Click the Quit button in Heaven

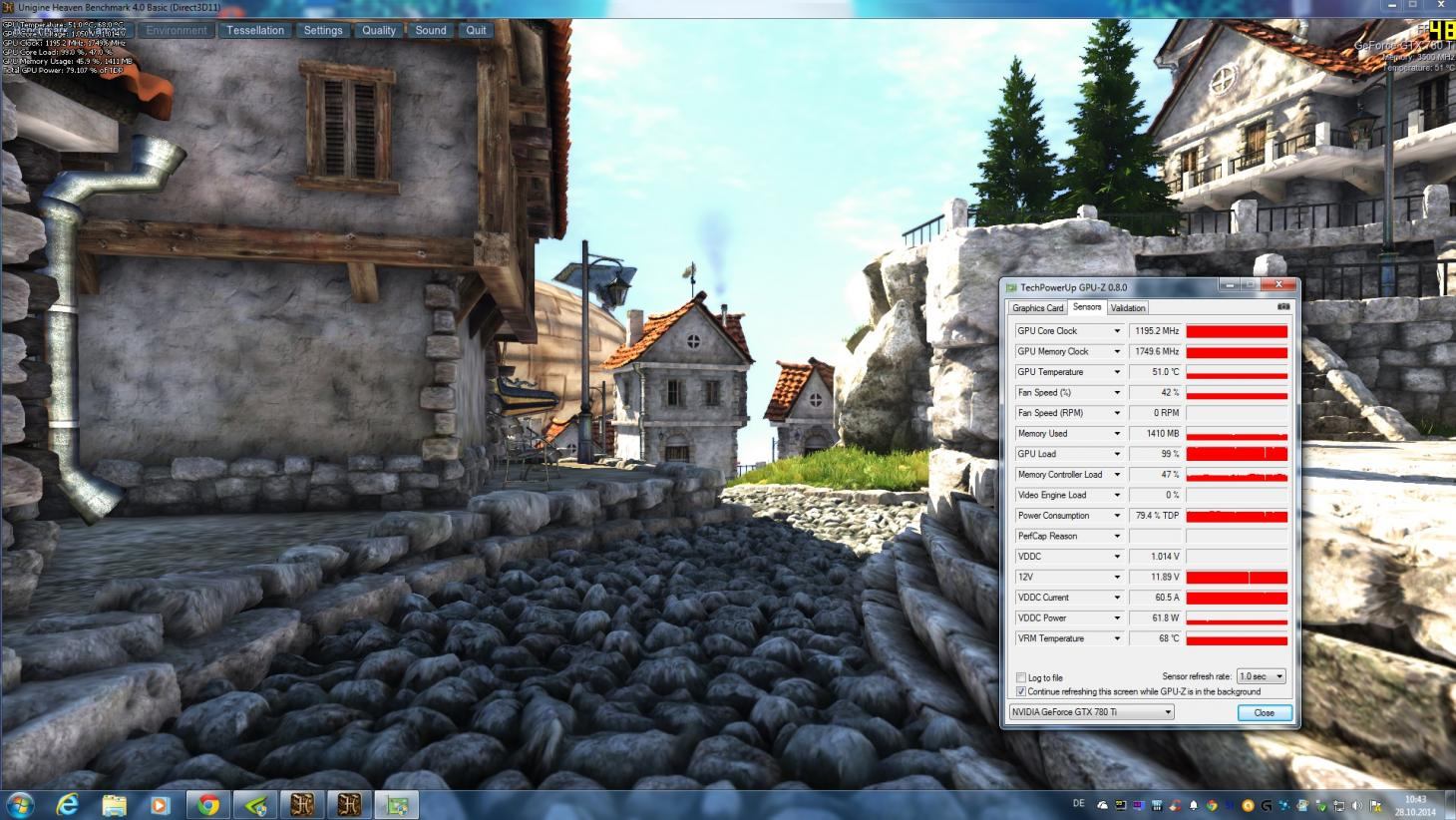pos(477,30)
